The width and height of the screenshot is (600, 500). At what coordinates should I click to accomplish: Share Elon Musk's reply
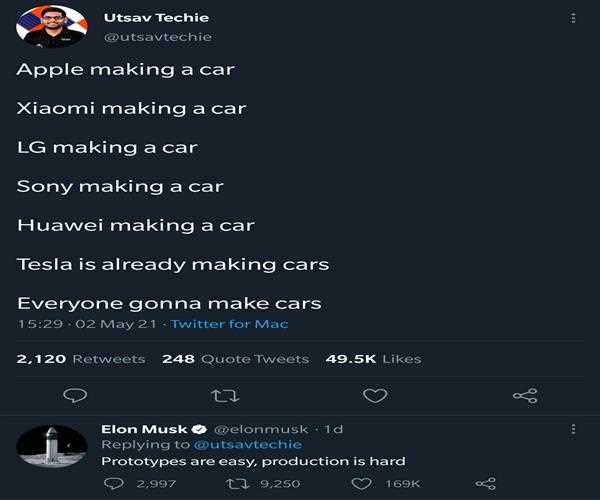(x=486, y=484)
